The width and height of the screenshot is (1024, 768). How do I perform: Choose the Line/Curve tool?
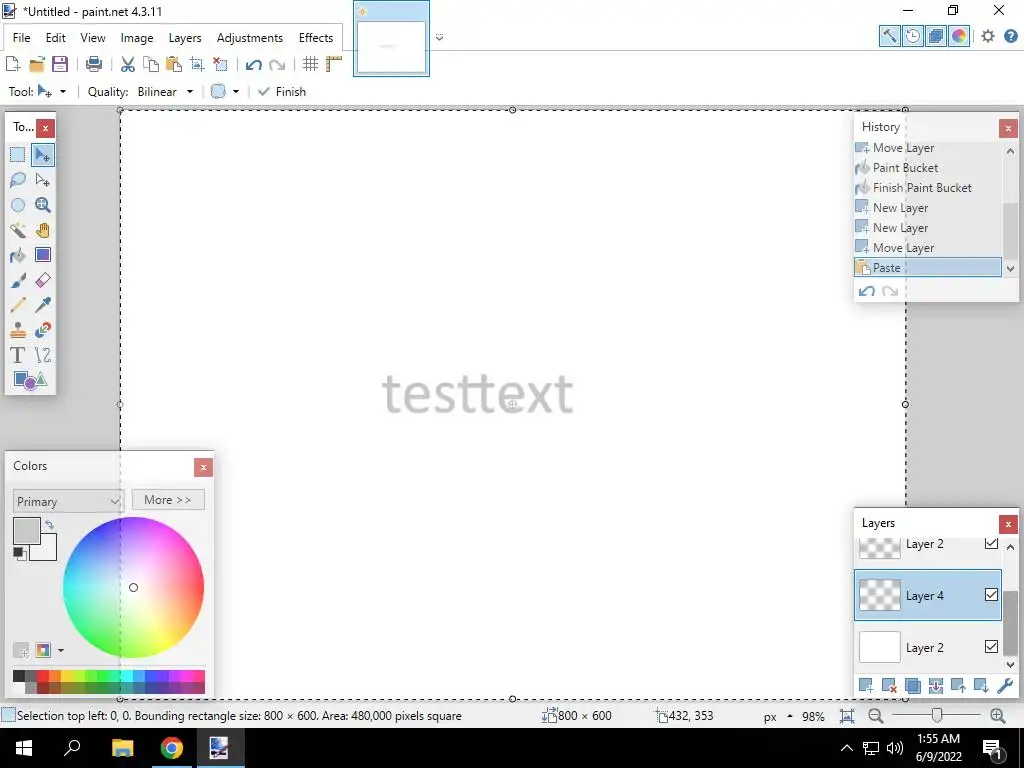coord(42,355)
